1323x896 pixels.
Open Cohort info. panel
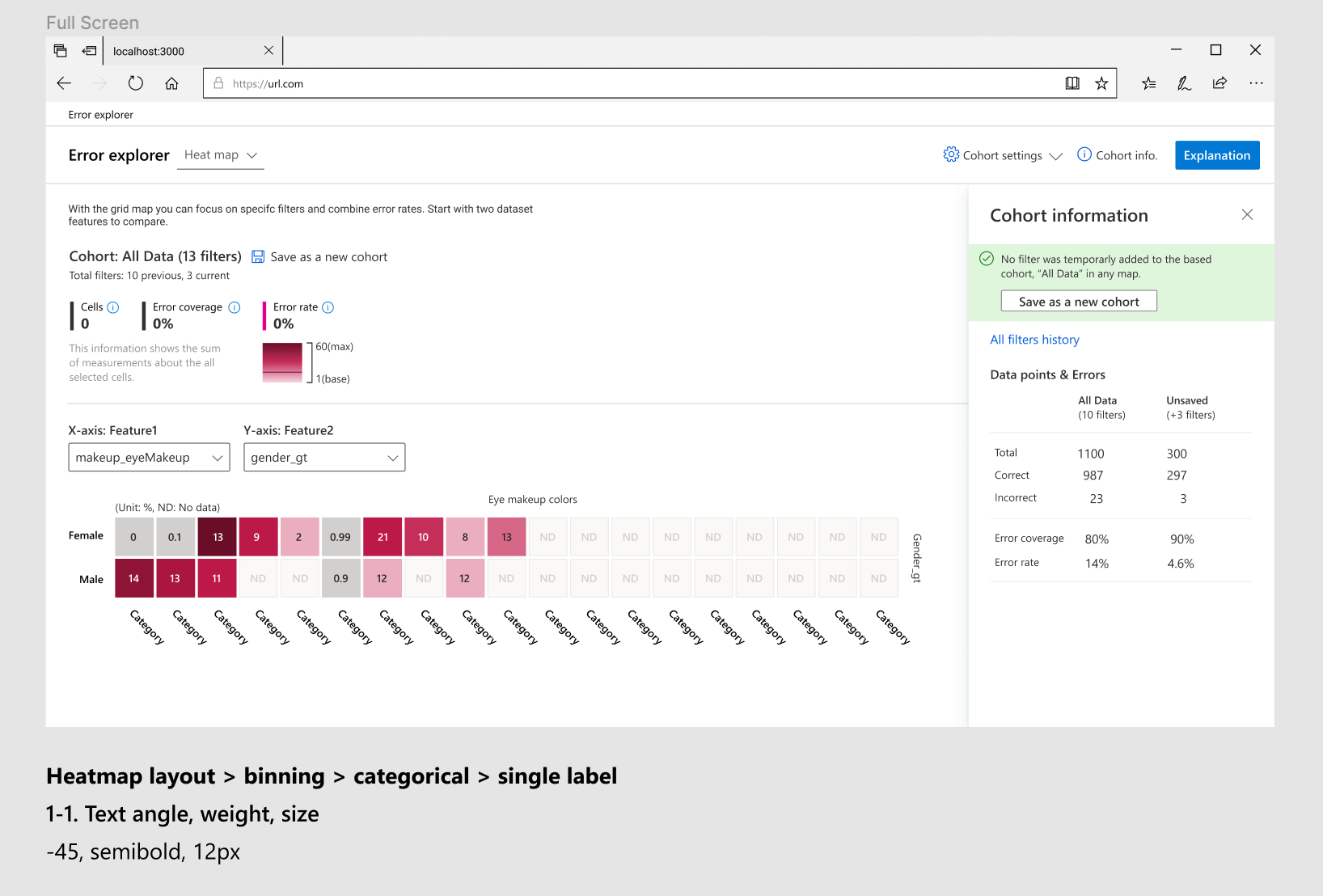(1117, 155)
